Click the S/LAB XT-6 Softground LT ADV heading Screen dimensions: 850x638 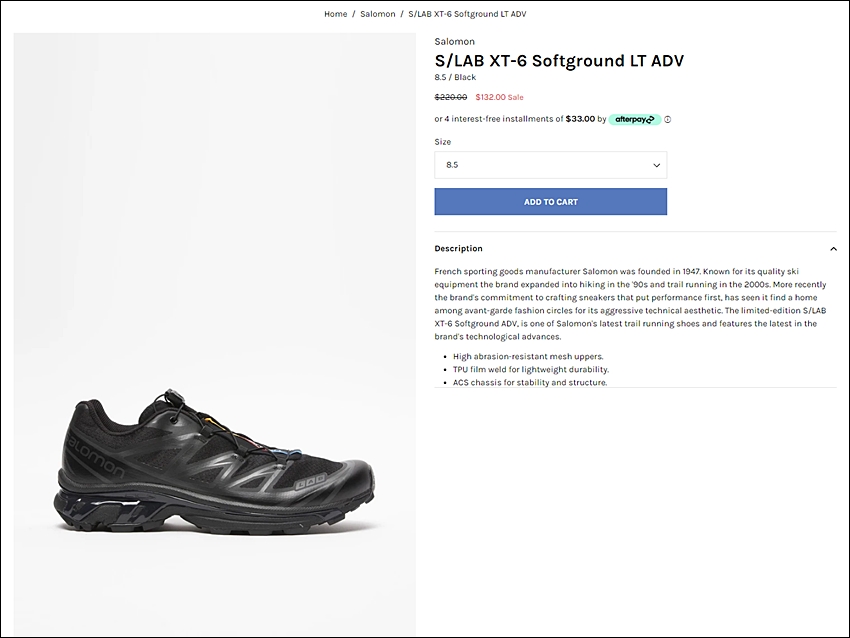(559, 60)
